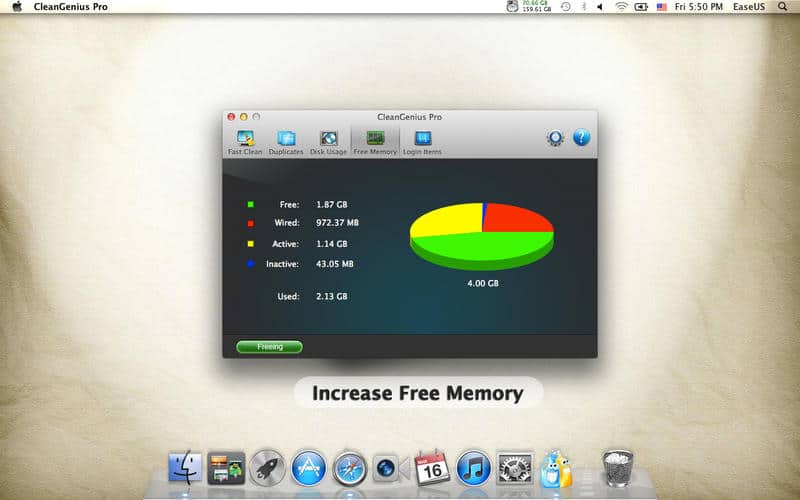
Task: Open Spotlight search magnifier
Action: (782, 7)
